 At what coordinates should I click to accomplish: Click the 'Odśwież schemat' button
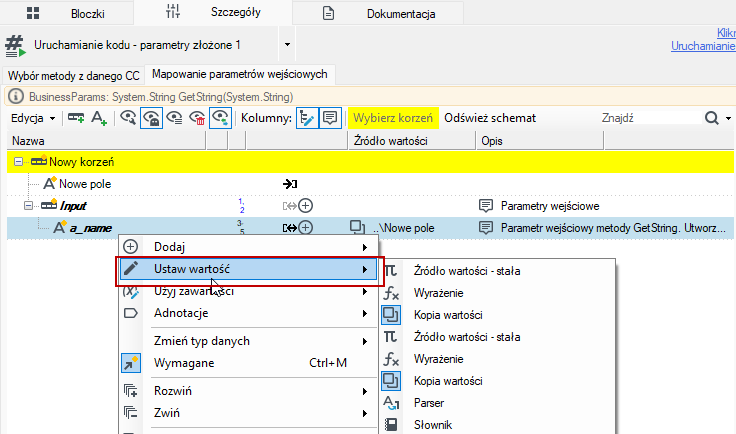pos(490,118)
